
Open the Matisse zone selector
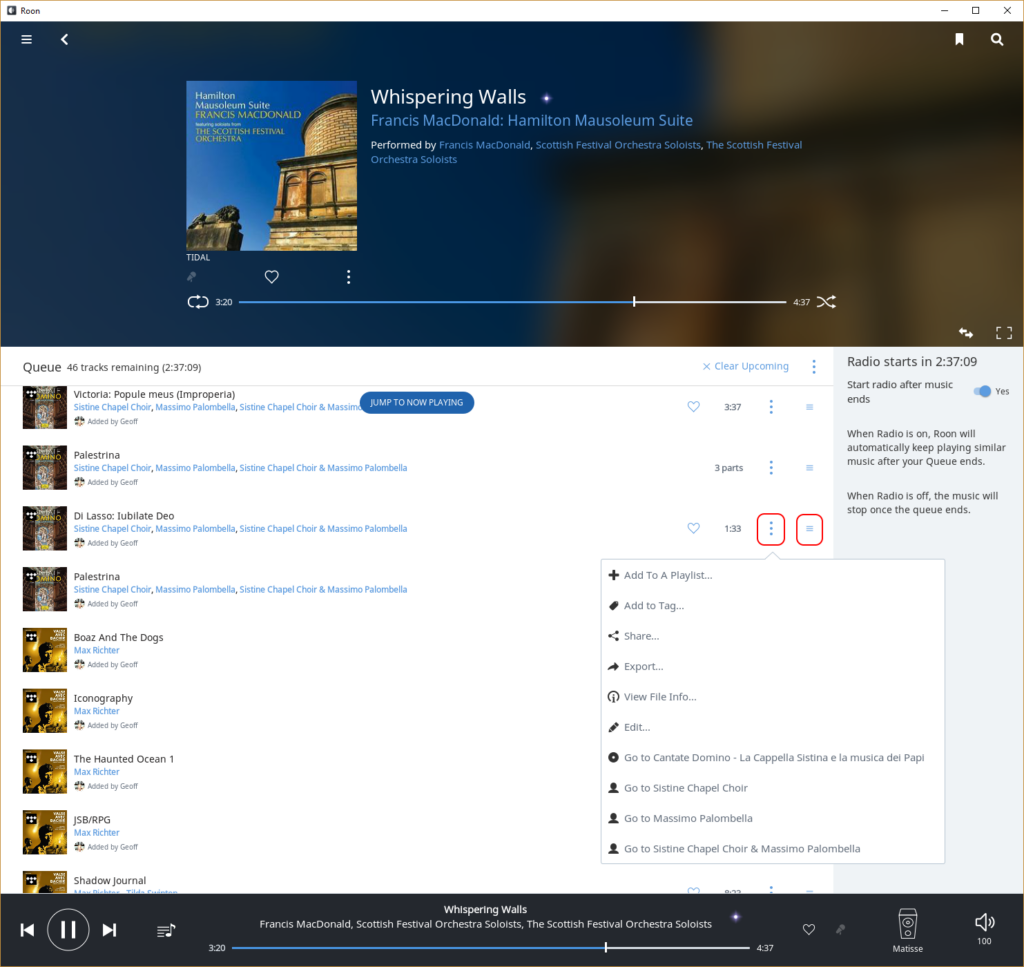point(908,930)
